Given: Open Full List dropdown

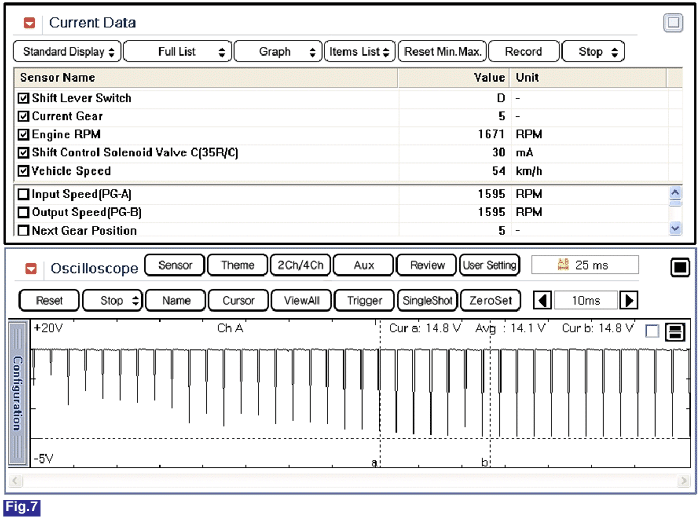Looking at the screenshot, I should pos(178,51).
